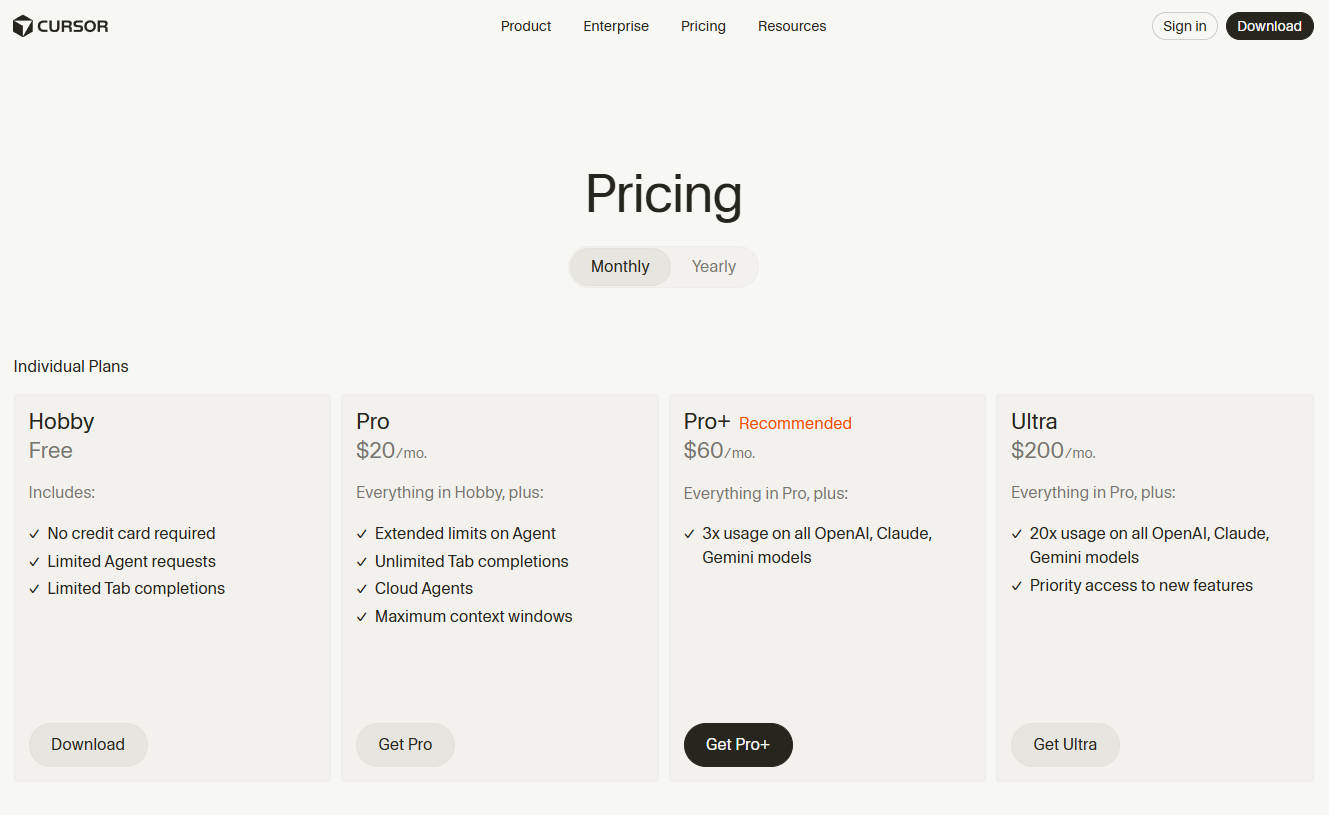Viewport: 1329px width, 815px height.
Task: Expand the Enterprise navigation item
Action: 615,26
